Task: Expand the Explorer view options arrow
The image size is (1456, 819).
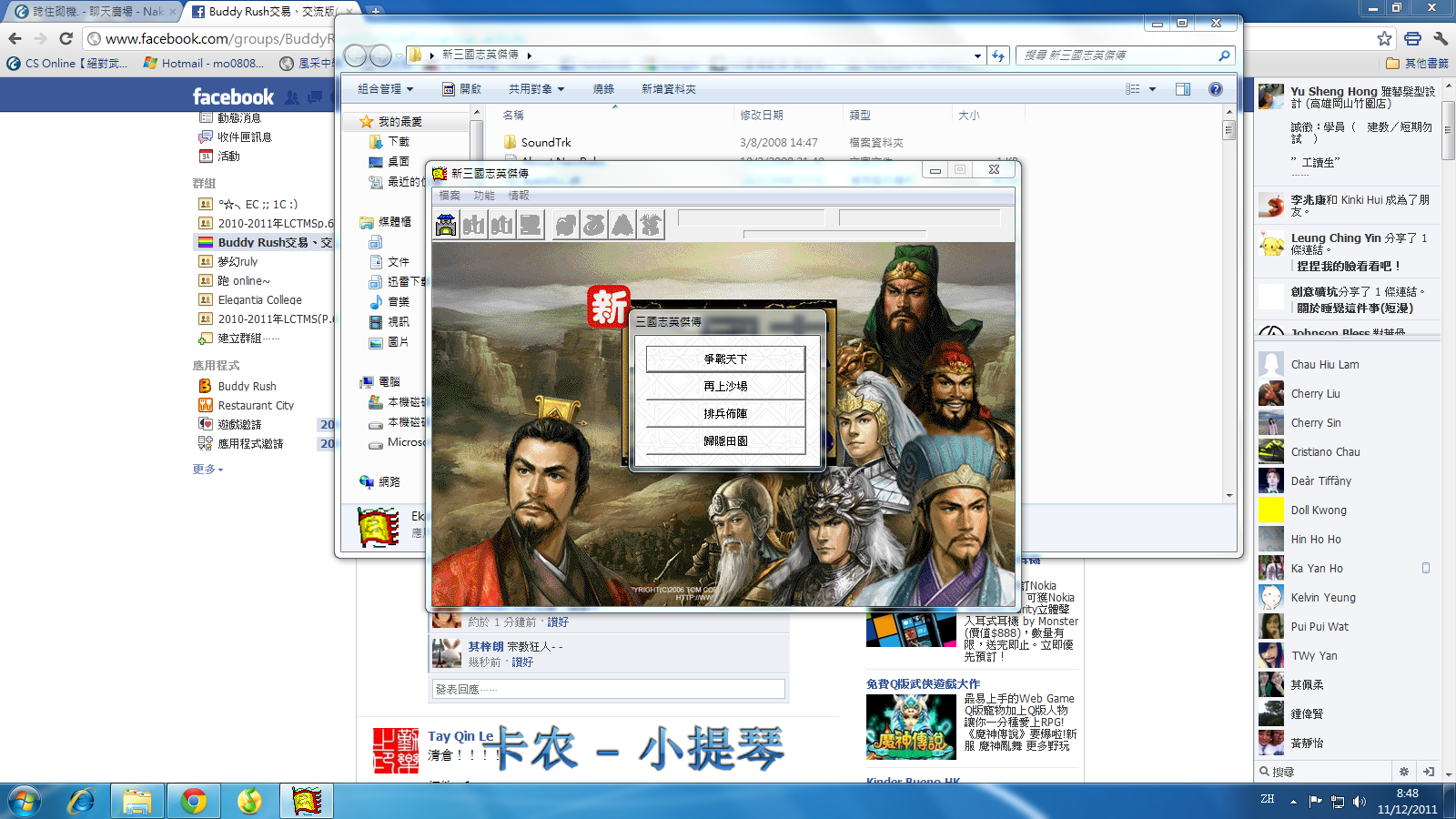Action: pos(1152,89)
